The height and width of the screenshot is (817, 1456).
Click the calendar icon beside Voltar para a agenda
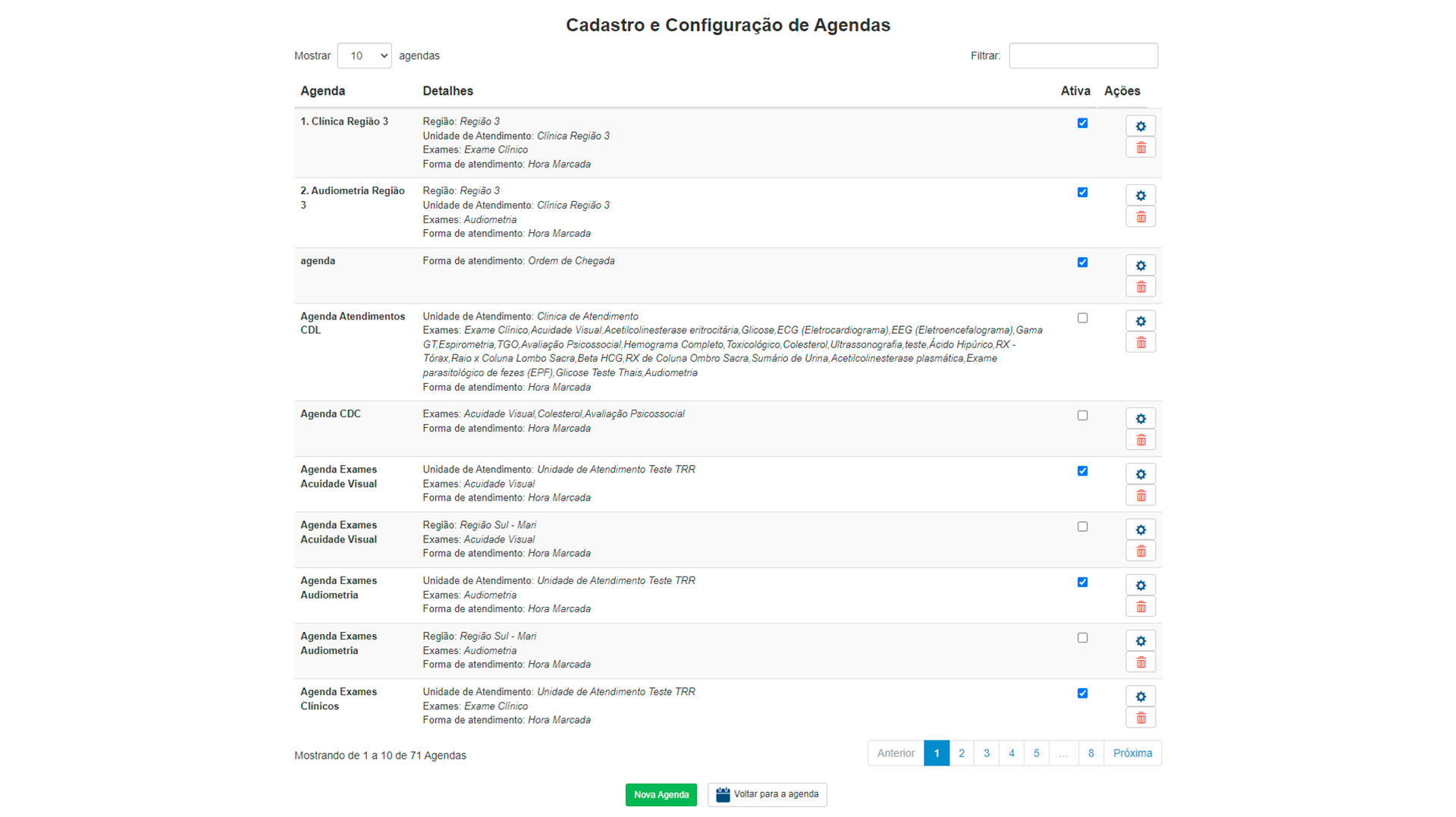coord(722,794)
